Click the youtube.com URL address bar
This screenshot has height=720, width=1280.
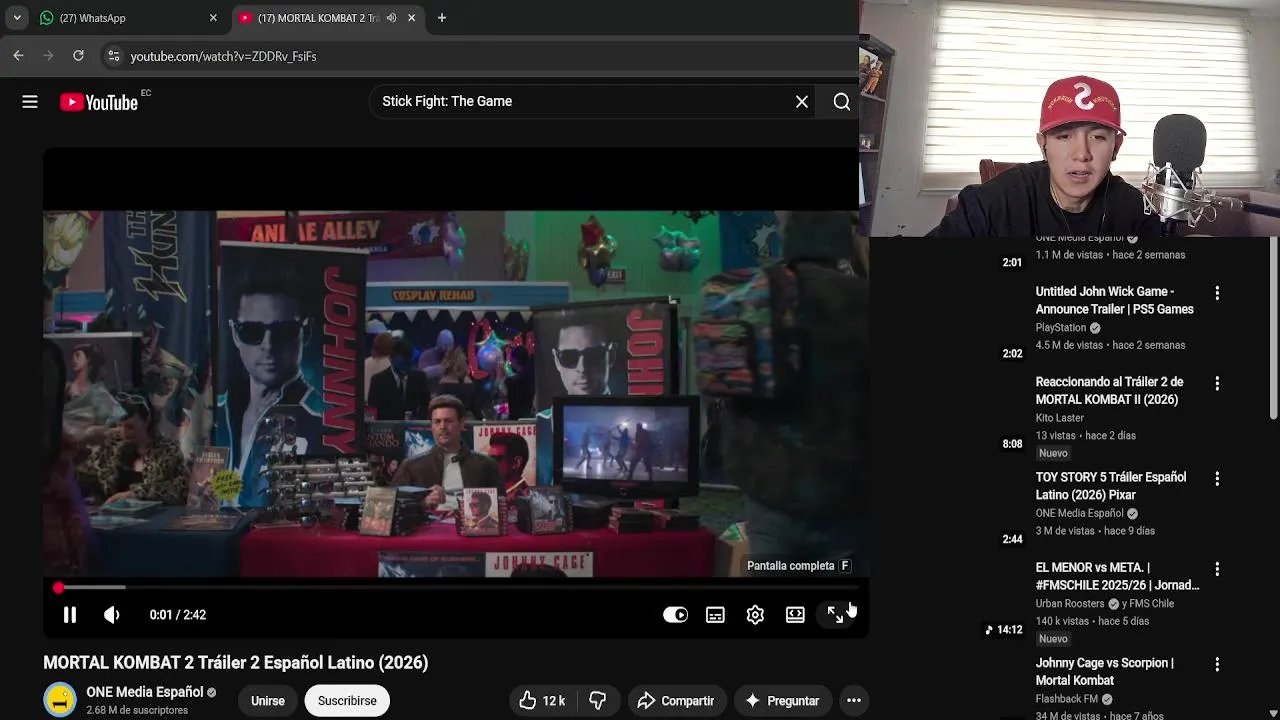click(223, 57)
